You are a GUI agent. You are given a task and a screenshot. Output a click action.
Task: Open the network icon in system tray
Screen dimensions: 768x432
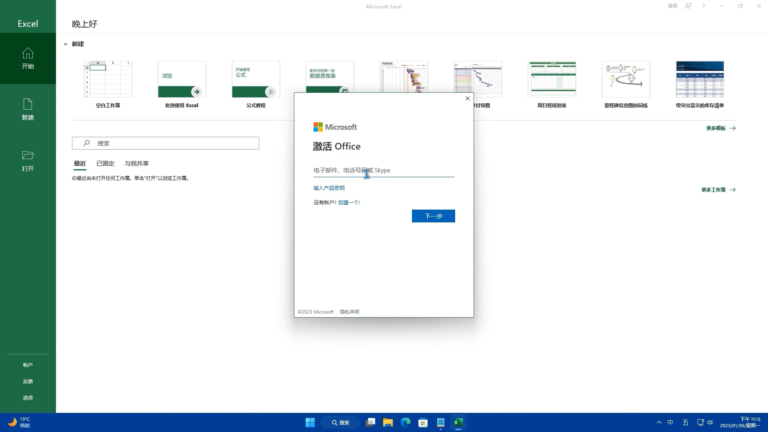click(x=700, y=423)
